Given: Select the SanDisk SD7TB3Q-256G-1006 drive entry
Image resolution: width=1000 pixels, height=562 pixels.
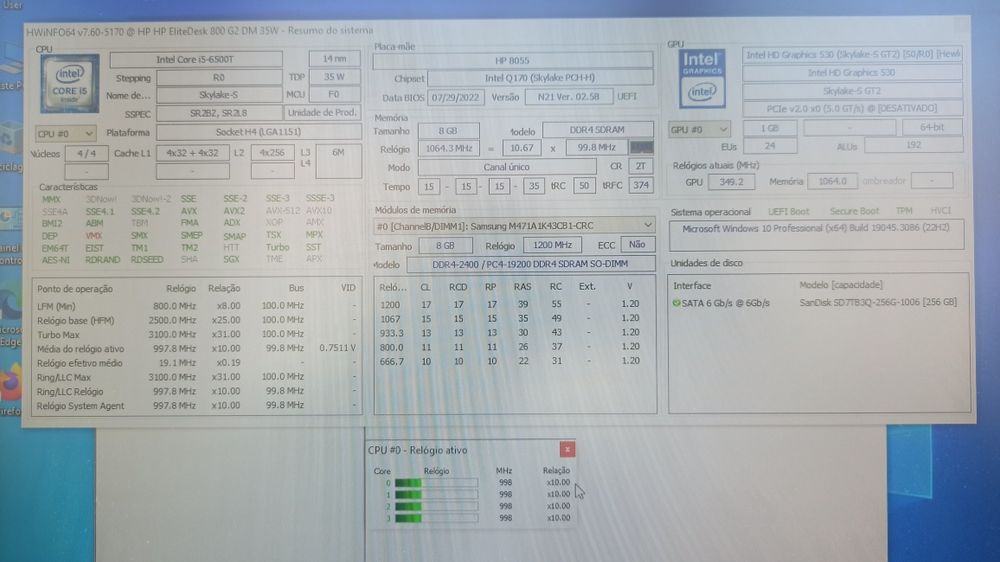Looking at the screenshot, I should (x=878, y=302).
